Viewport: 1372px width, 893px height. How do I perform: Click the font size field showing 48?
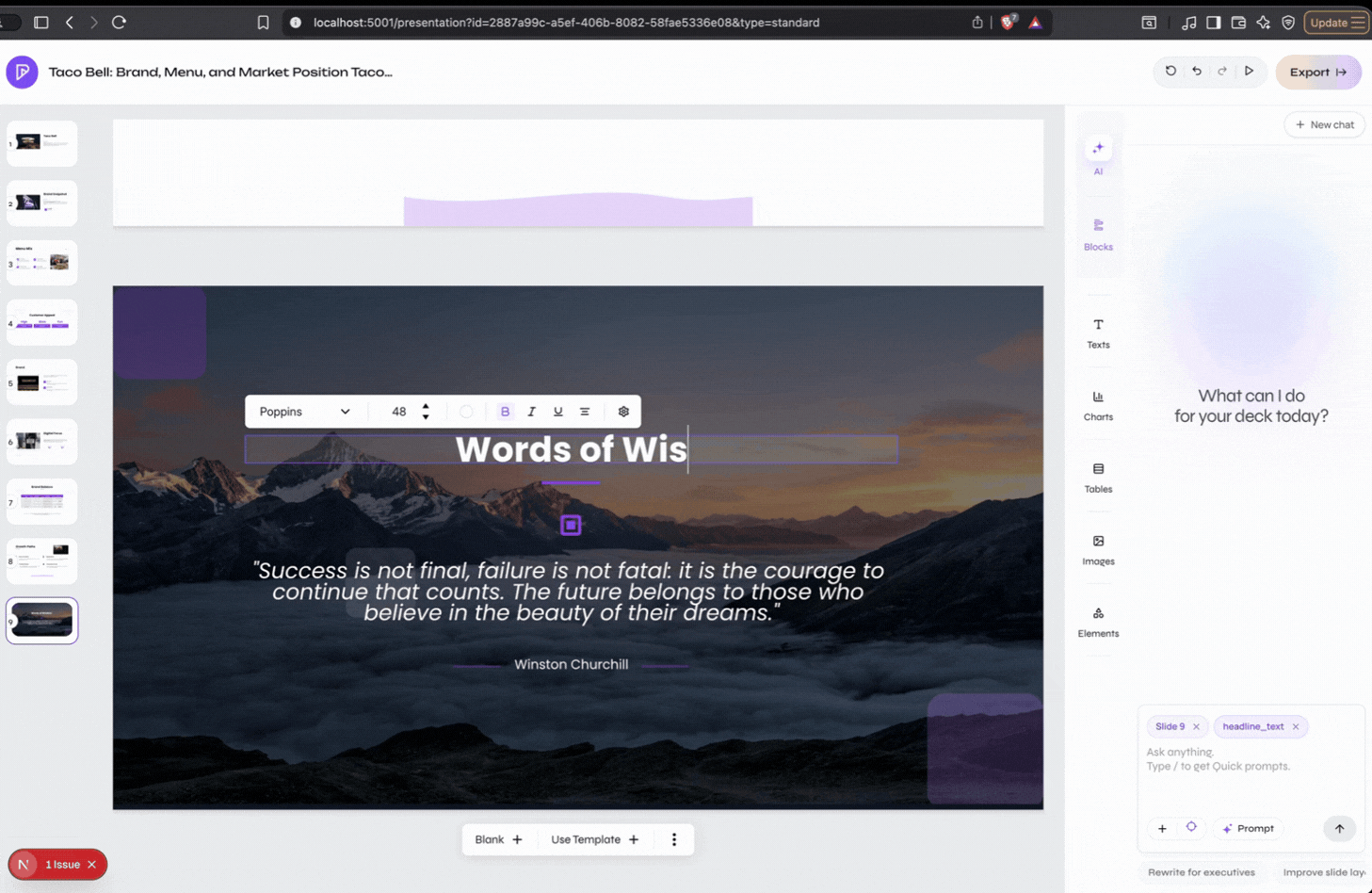pyautogui.click(x=399, y=412)
